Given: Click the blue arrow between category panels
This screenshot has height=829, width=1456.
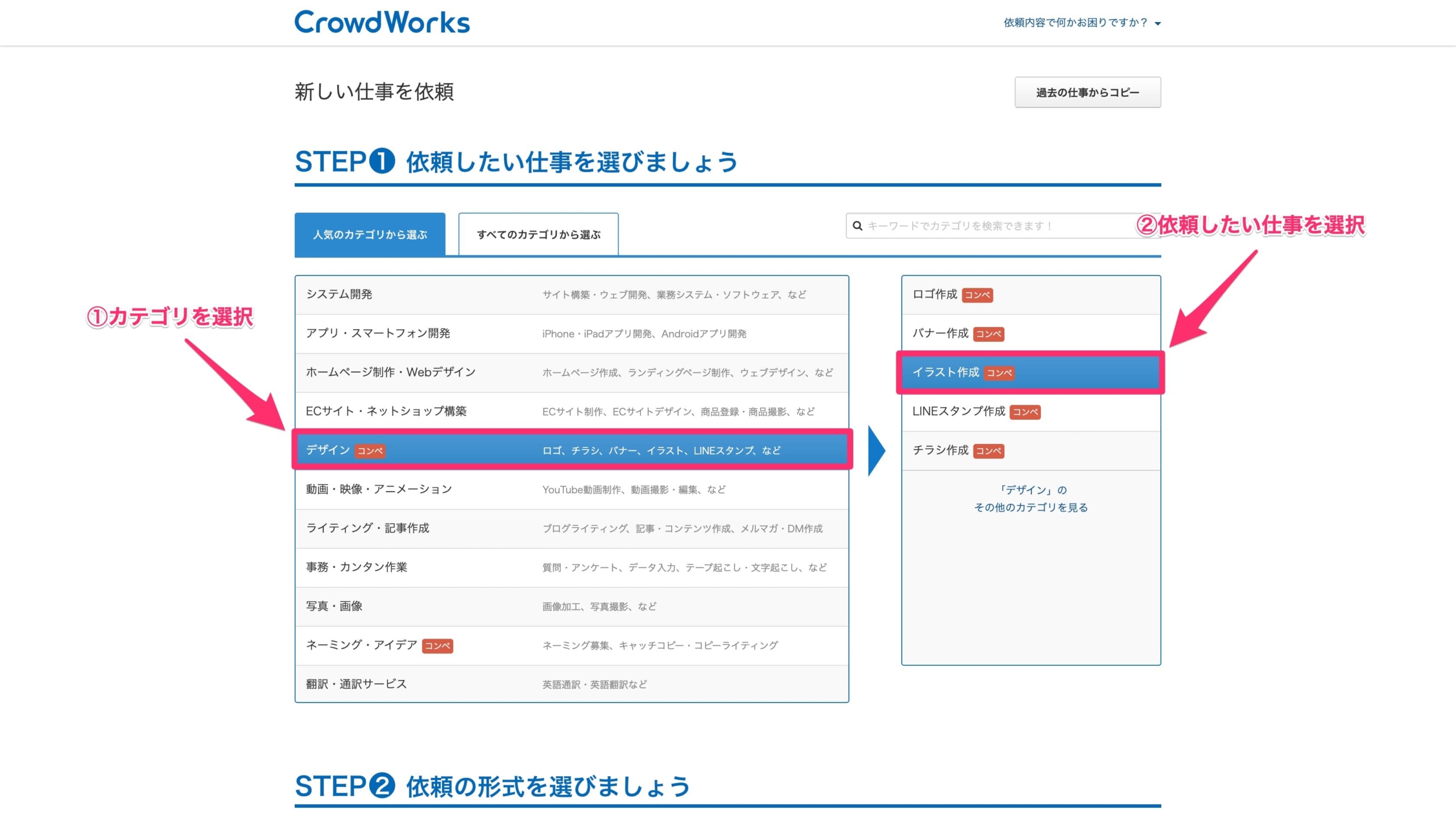Looking at the screenshot, I should coord(876,450).
